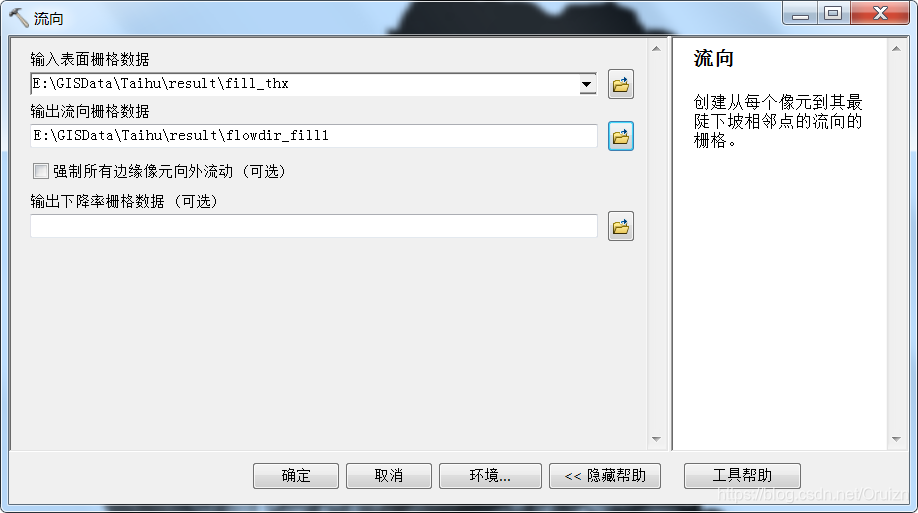Viewport: 918px width, 513px height.
Task: Click up arrow of help panel scrollbar
Action: pos(896,49)
